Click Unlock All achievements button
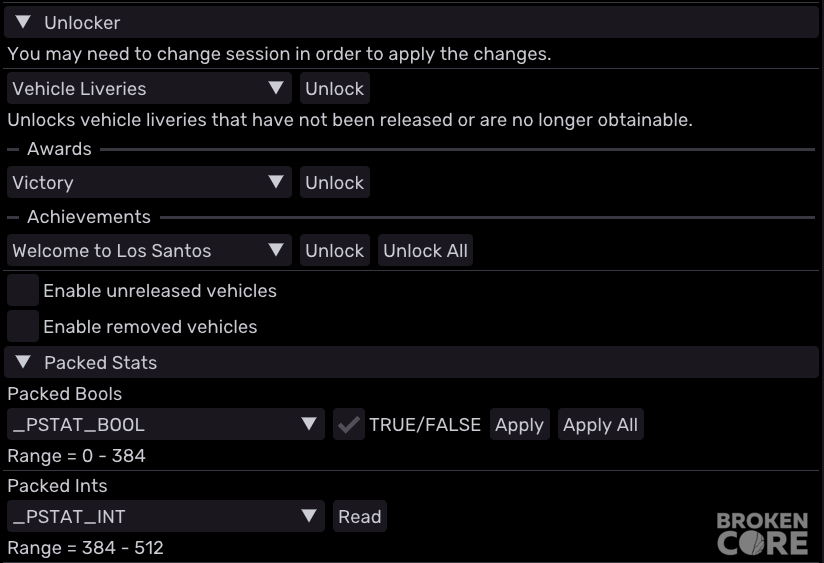 pyautogui.click(x=425, y=250)
